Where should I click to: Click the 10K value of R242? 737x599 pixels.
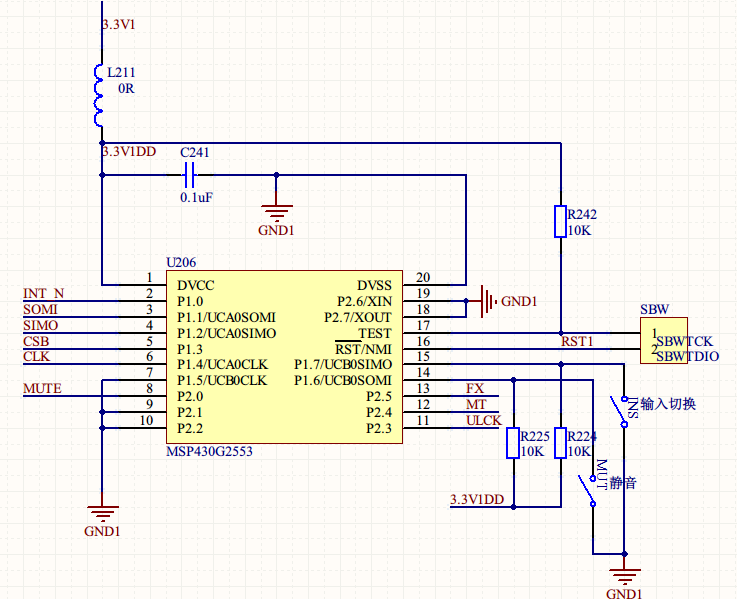(x=579, y=230)
